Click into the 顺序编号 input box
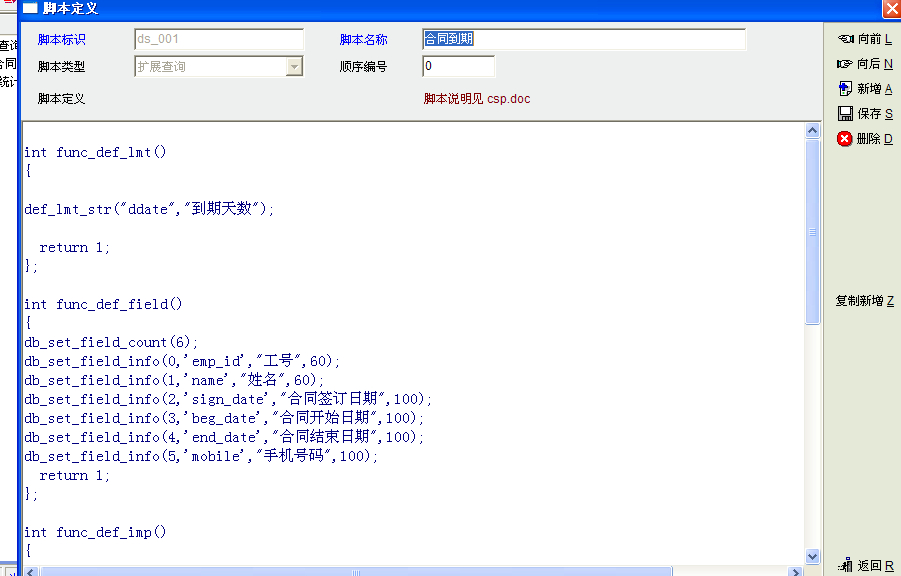Viewport: 901px width, 576px height. point(458,67)
